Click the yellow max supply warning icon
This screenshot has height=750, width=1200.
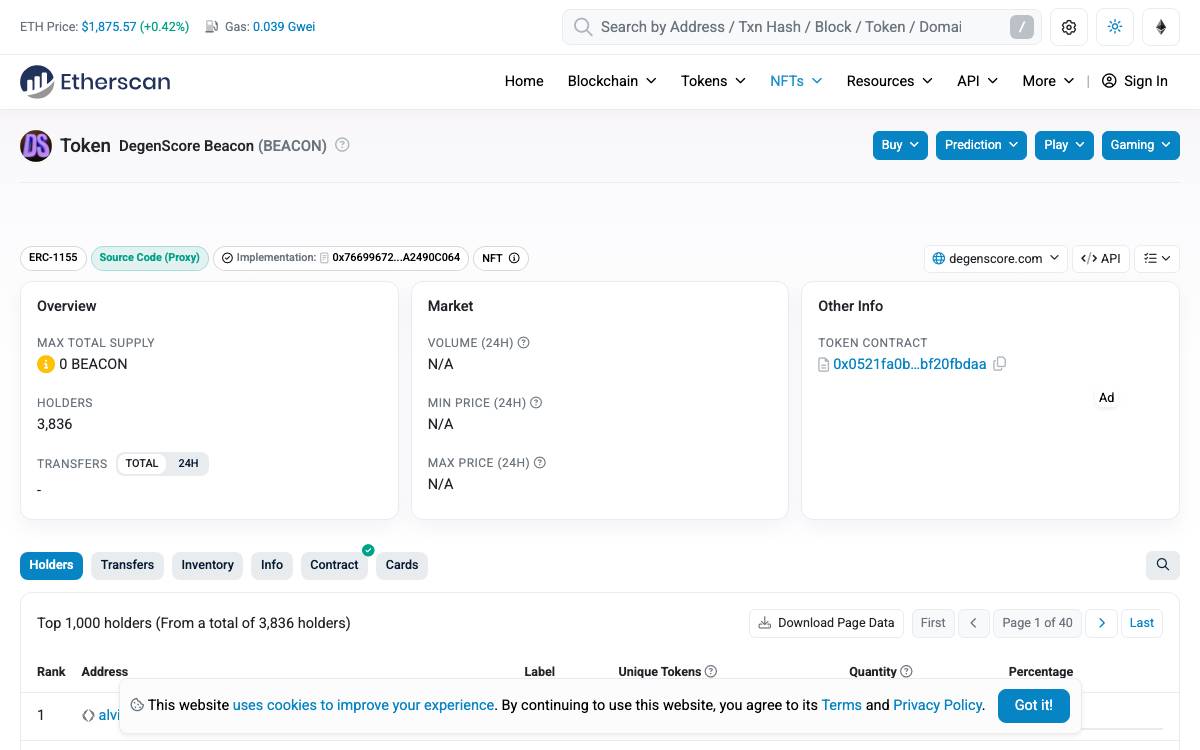[45, 364]
